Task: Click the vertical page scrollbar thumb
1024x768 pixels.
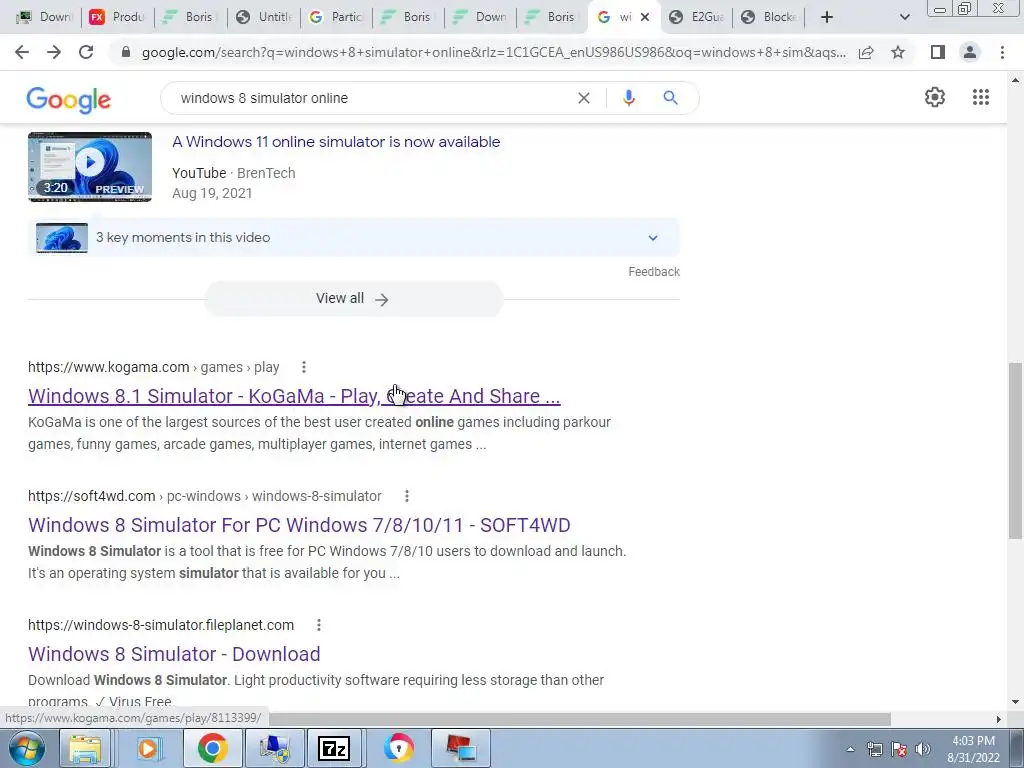Action: pos(1015,451)
